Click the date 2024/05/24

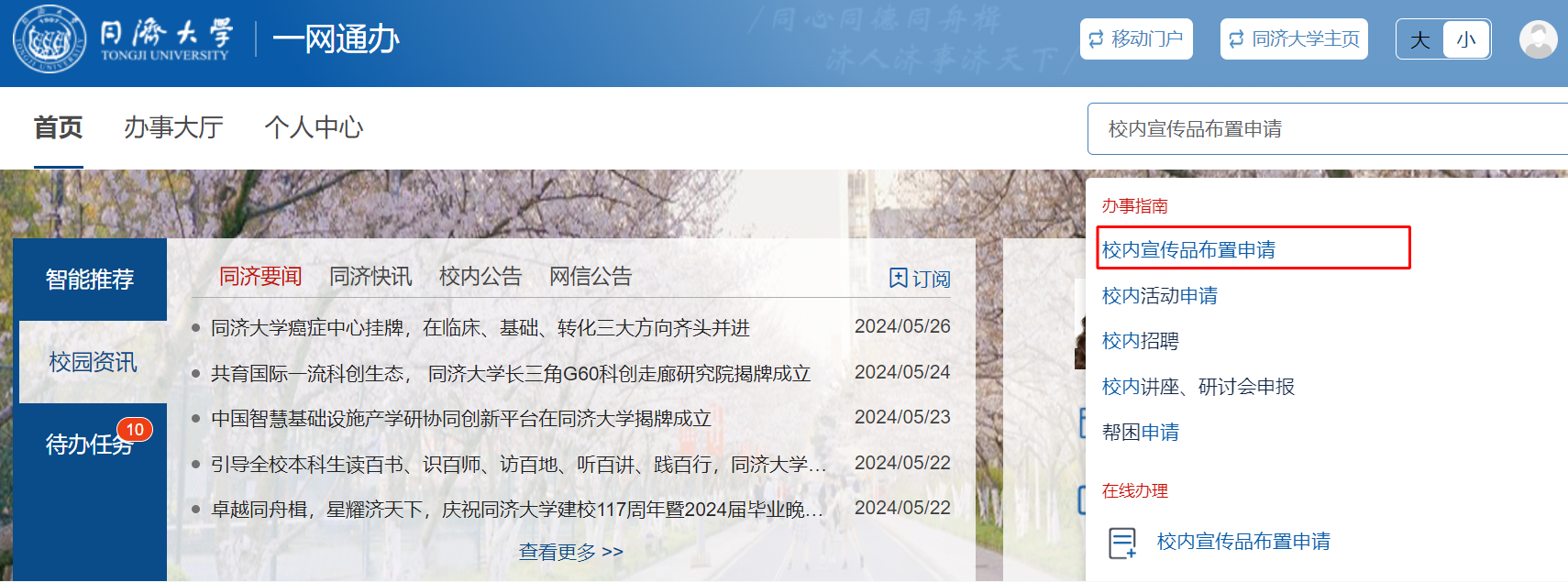click(x=902, y=372)
